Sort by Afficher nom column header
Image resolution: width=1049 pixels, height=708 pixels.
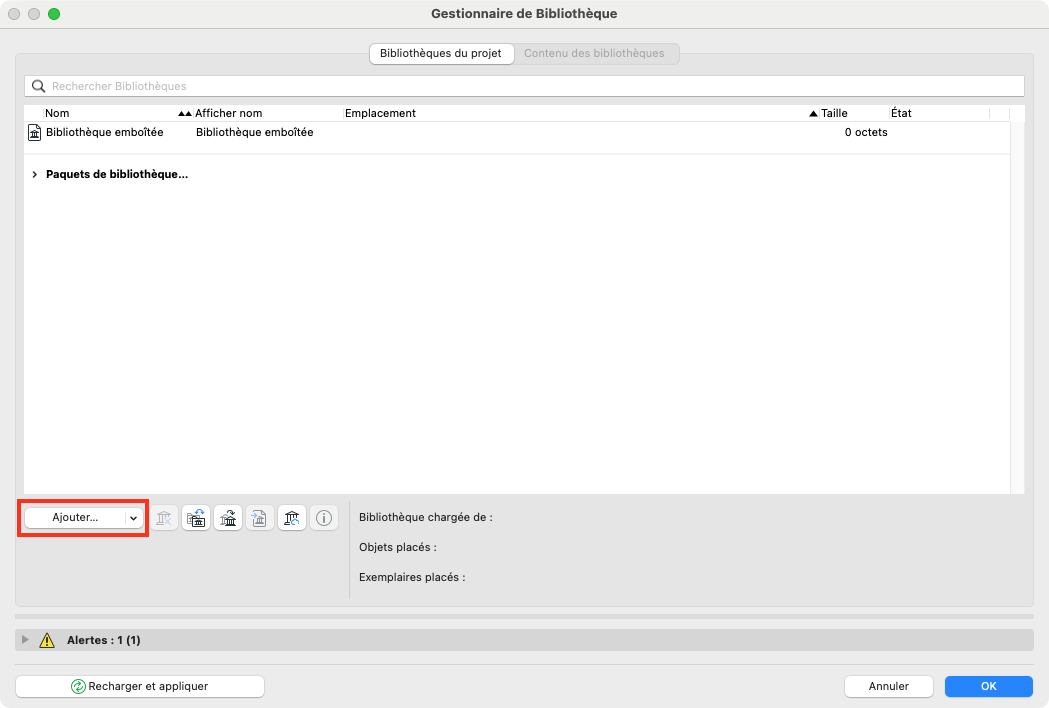click(268, 113)
